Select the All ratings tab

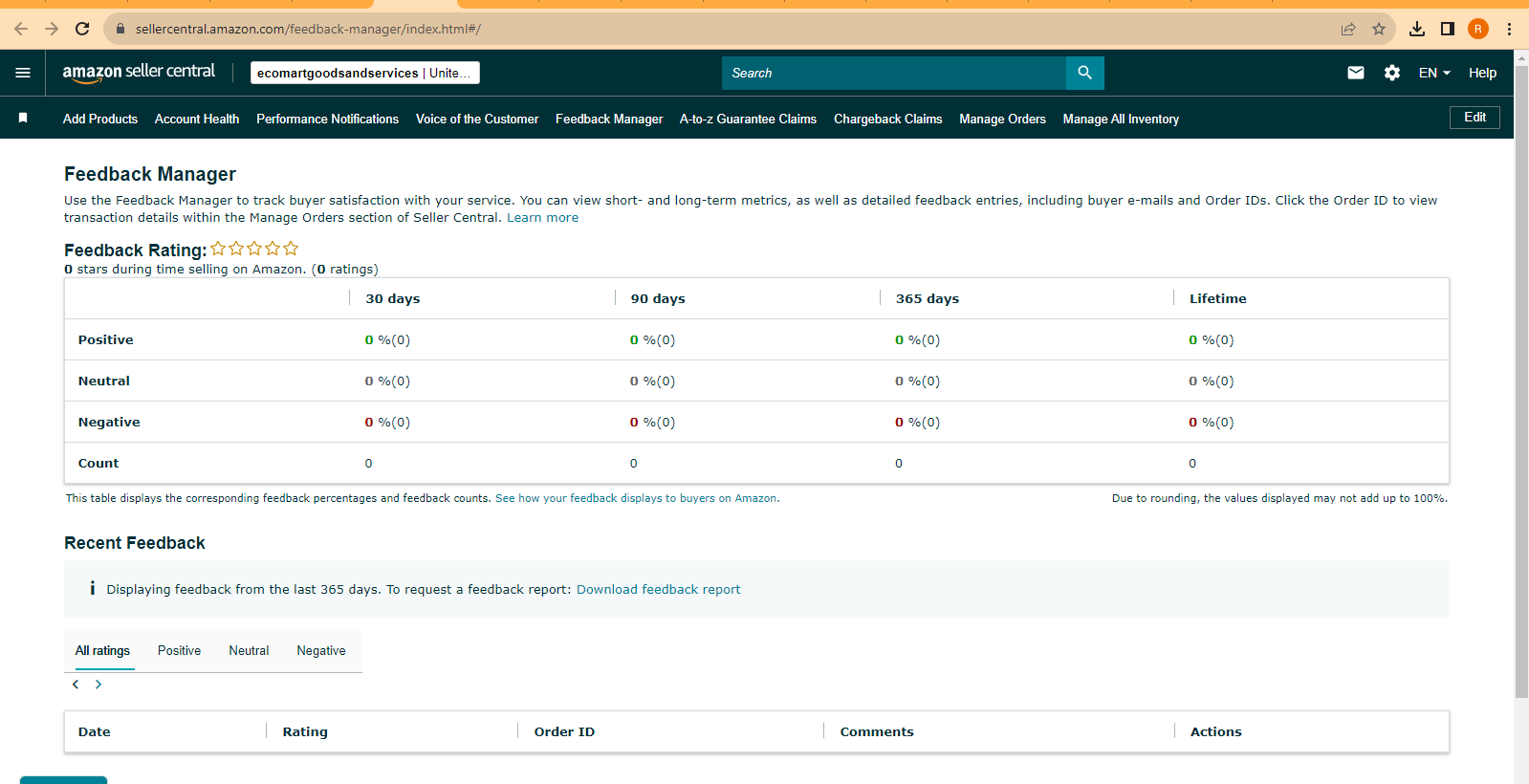tap(102, 650)
